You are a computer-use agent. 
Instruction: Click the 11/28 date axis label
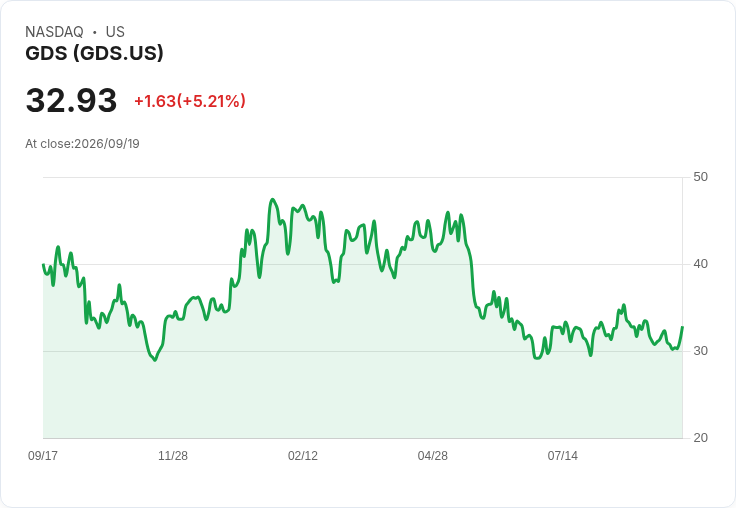pyautogui.click(x=173, y=456)
